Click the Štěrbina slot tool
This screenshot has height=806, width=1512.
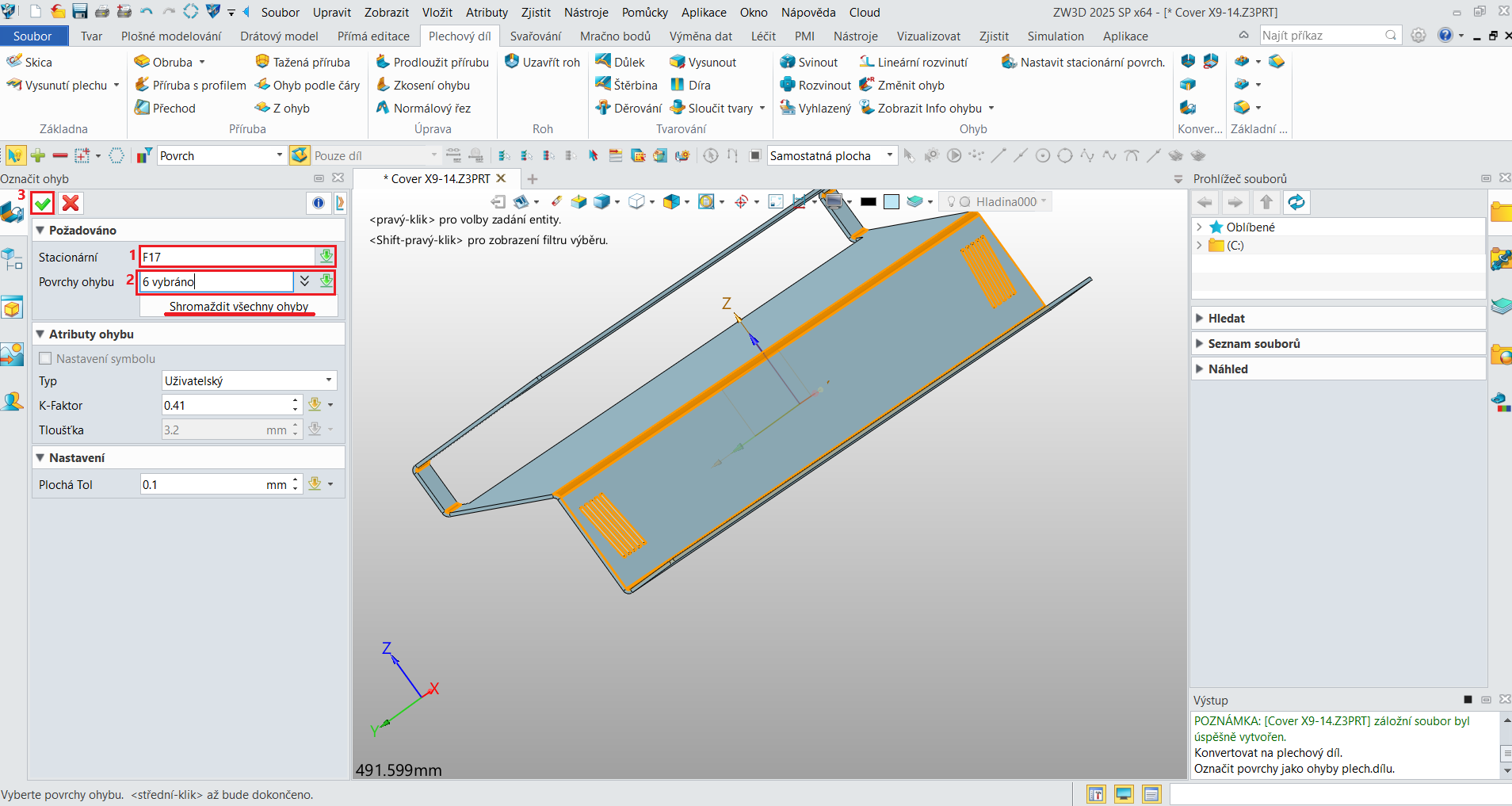[x=626, y=85]
